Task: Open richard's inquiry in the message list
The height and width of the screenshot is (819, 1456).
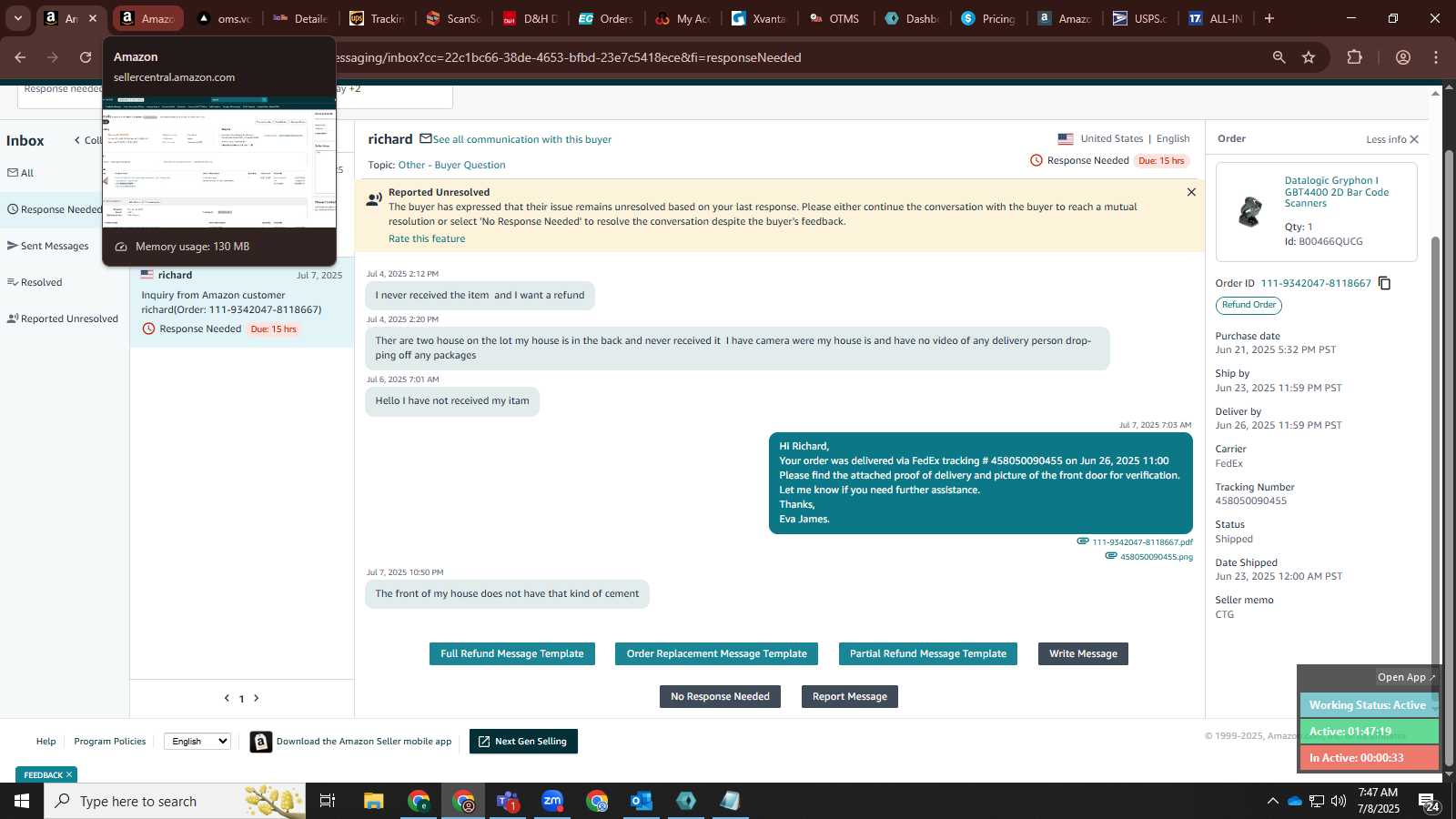Action: tap(241, 302)
